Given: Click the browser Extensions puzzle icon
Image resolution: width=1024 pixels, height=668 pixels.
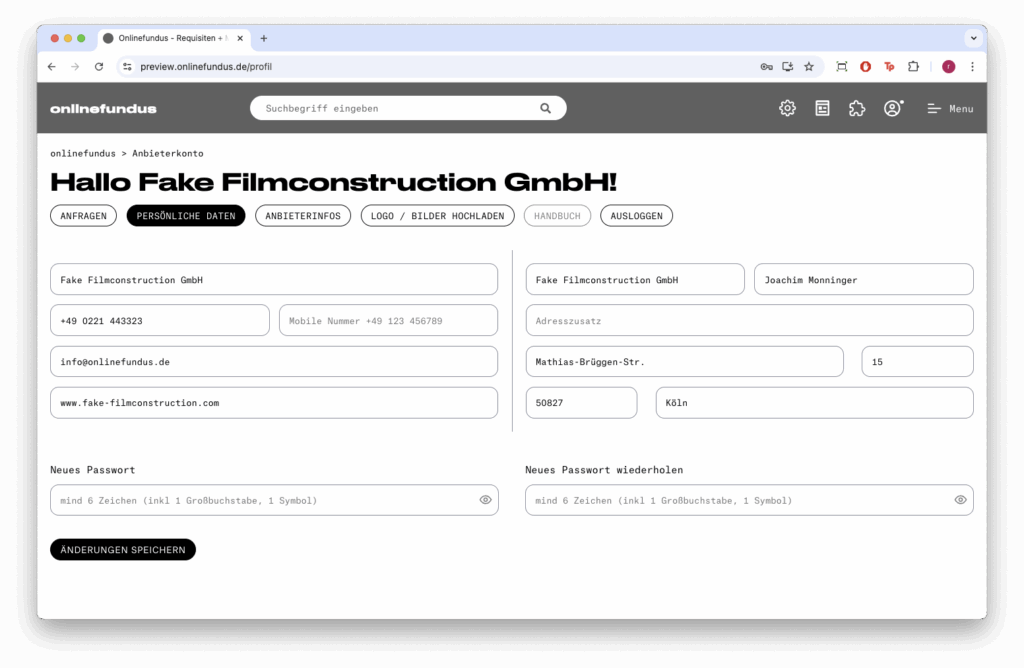Looking at the screenshot, I should [913, 67].
